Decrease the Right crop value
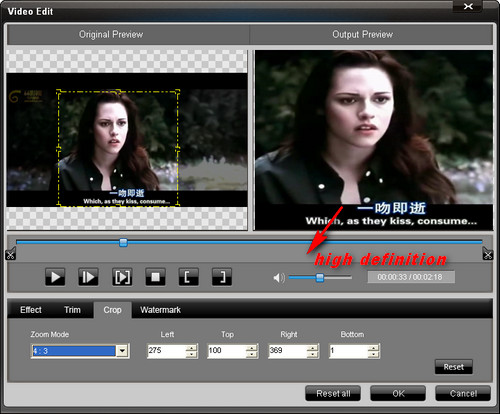This screenshot has height=414, width=500. (x=312, y=354)
